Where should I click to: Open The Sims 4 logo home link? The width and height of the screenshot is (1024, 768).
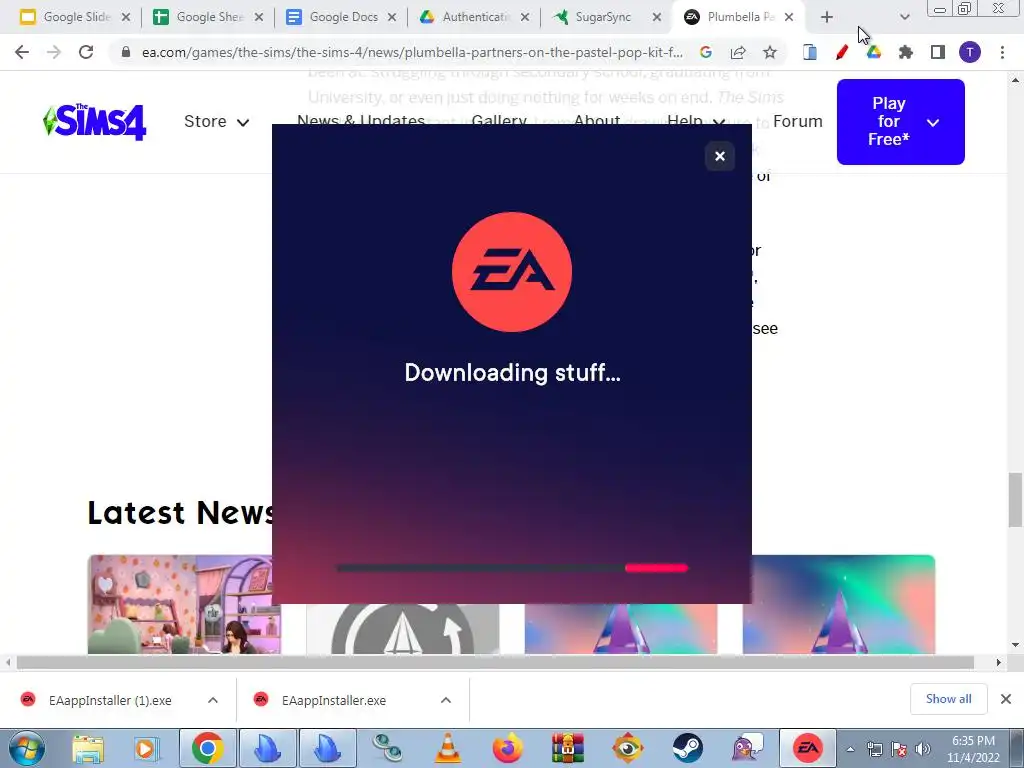(95, 121)
